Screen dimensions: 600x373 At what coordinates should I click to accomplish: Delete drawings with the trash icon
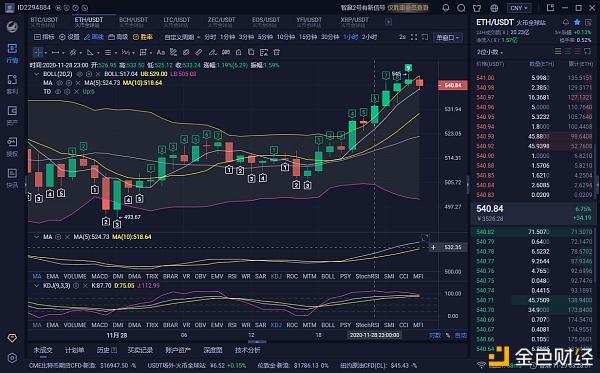coord(277,52)
